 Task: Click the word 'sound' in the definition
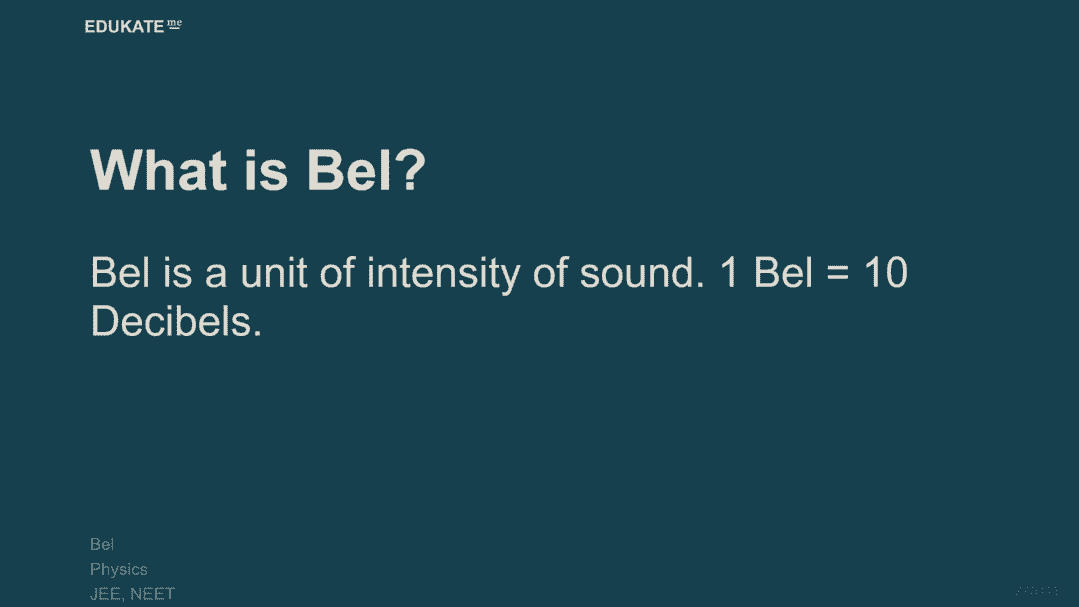point(638,273)
